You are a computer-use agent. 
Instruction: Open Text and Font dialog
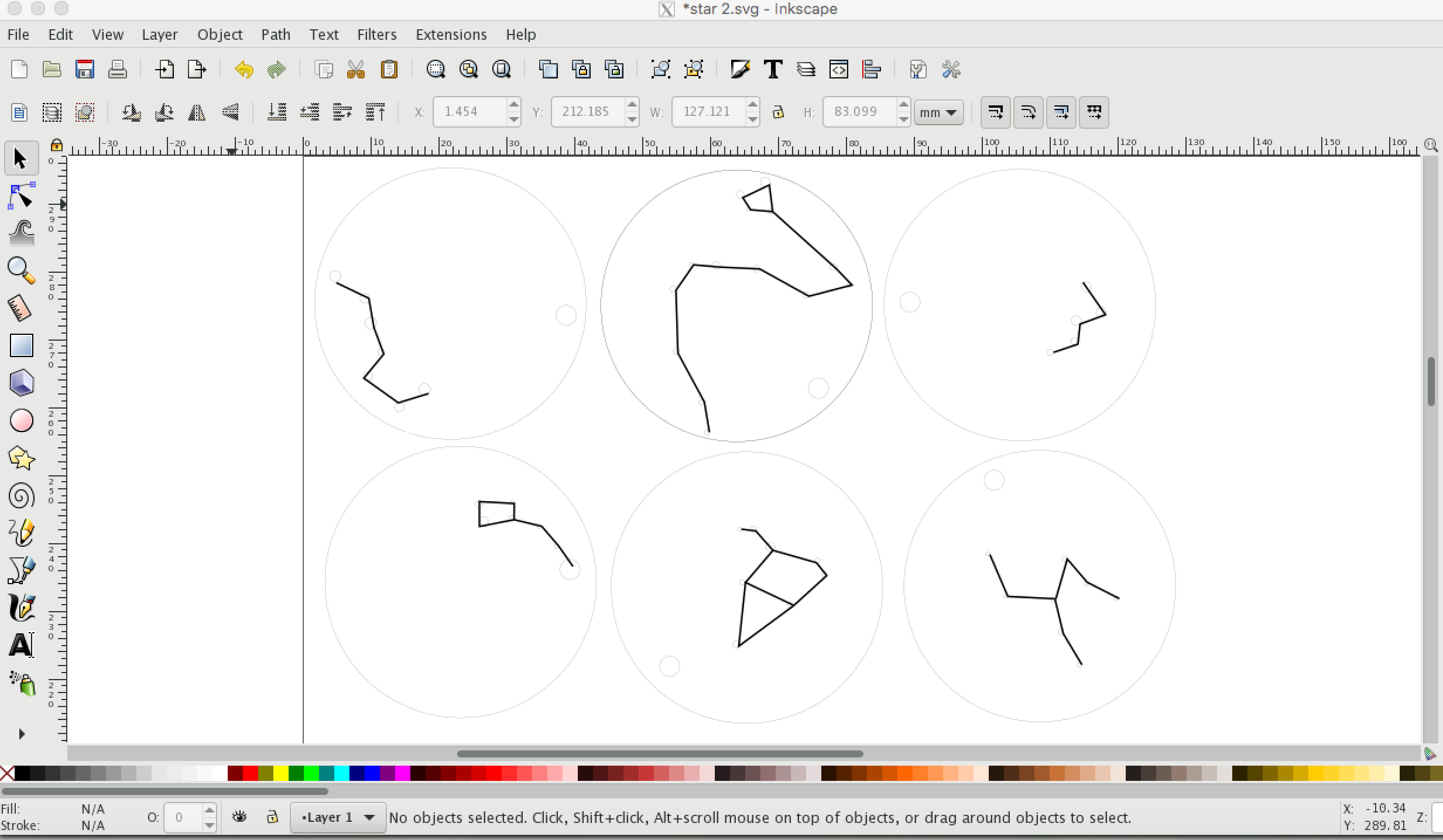coord(773,69)
